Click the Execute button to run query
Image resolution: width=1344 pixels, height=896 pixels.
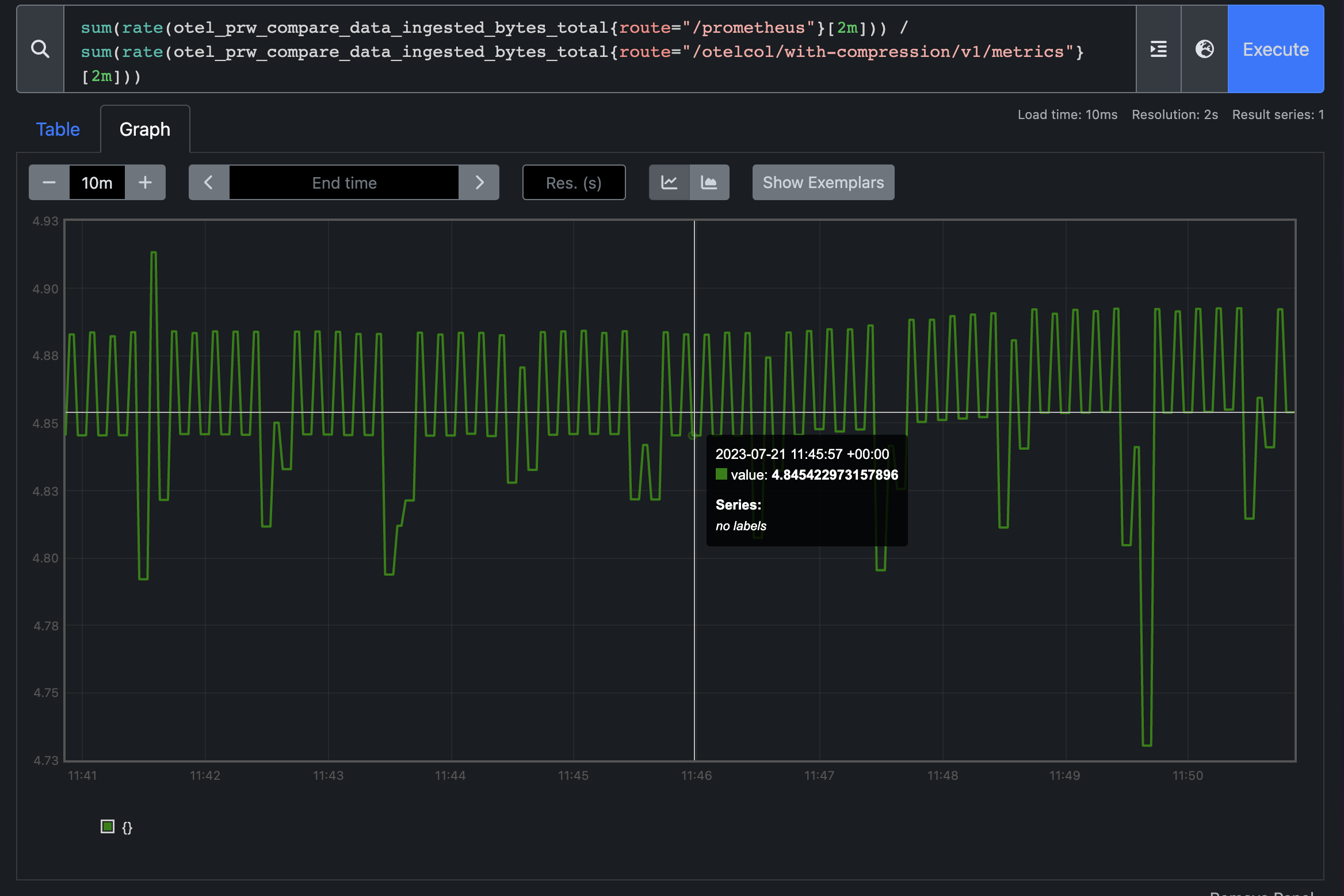pos(1276,48)
